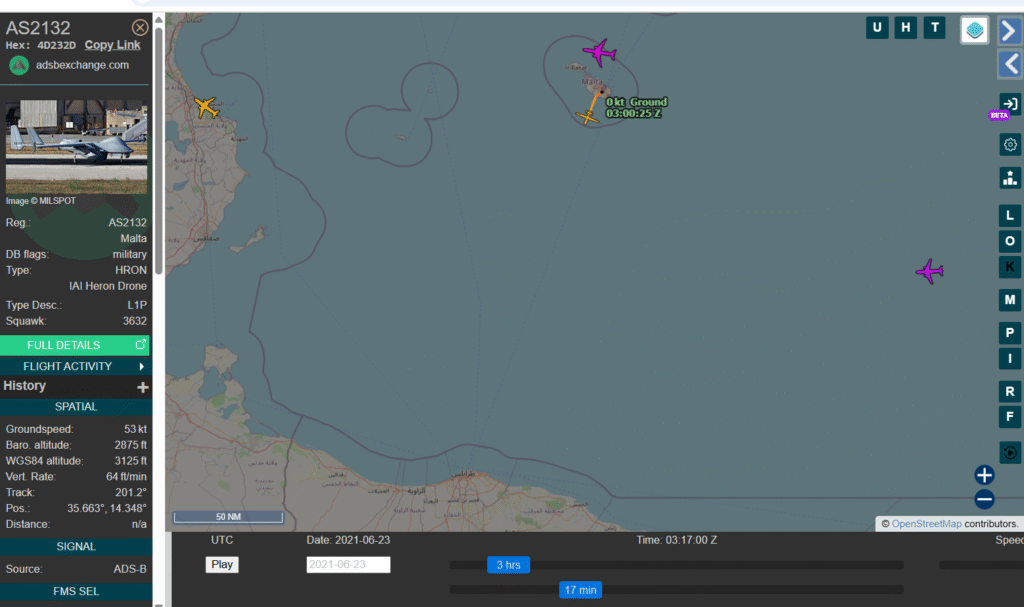Toggle the H button in the top bar

[x=906, y=28]
